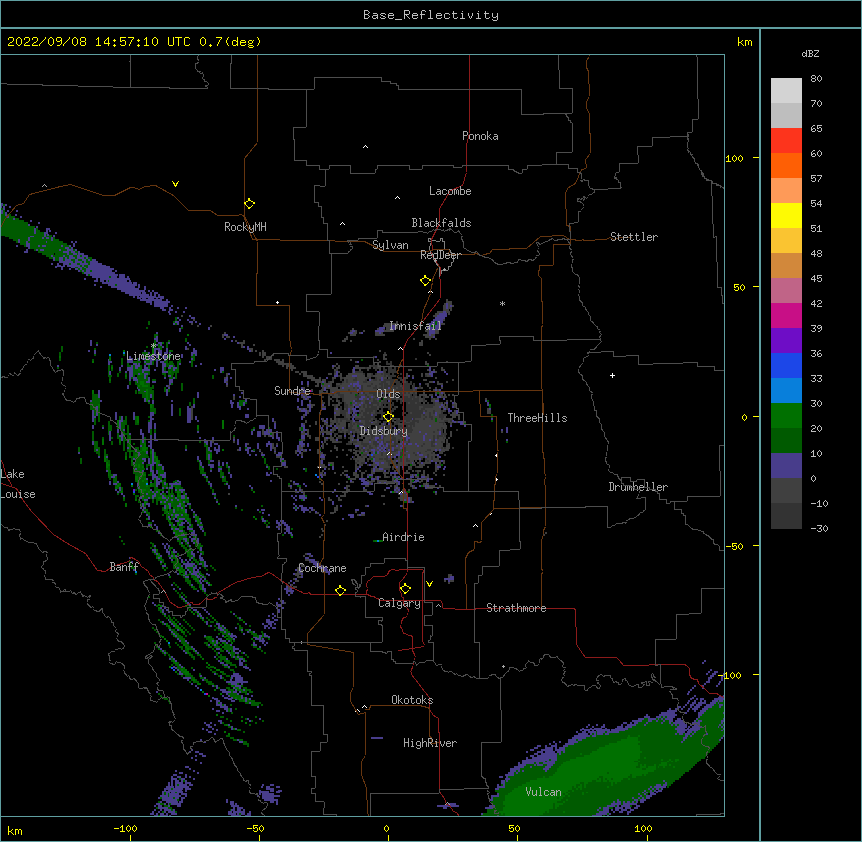Image resolution: width=862 pixels, height=842 pixels.
Task: Click the Didsbury town label
Action: point(384,431)
